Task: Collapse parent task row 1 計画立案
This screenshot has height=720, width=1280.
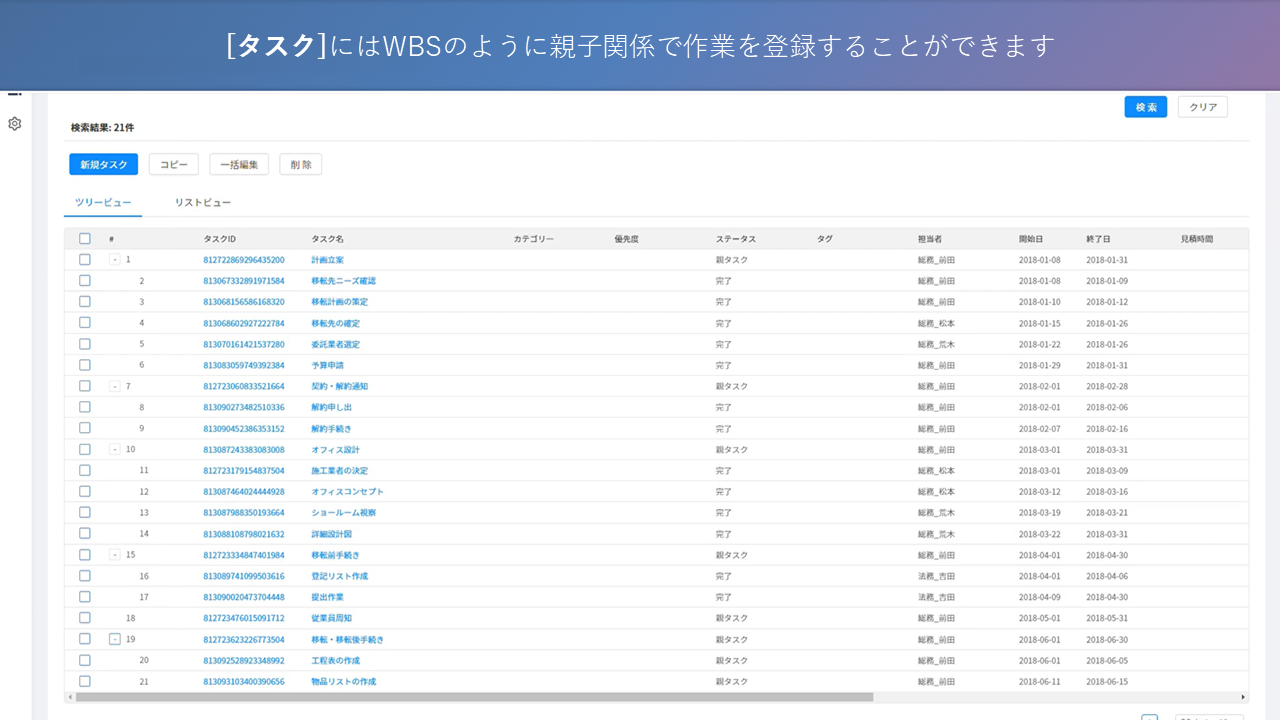Action: [114, 260]
